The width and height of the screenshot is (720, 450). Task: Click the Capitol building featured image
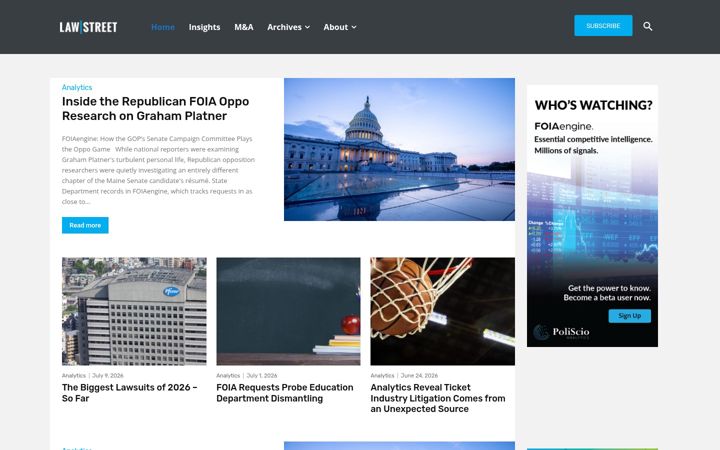[399, 149]
